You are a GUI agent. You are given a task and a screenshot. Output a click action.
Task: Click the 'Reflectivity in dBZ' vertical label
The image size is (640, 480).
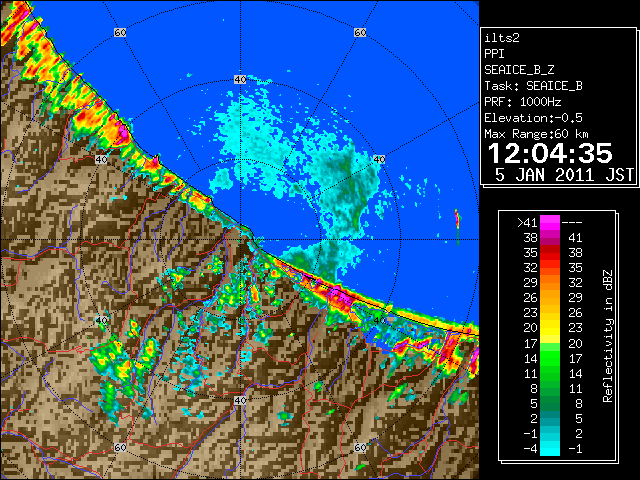[x=608, y=336]
